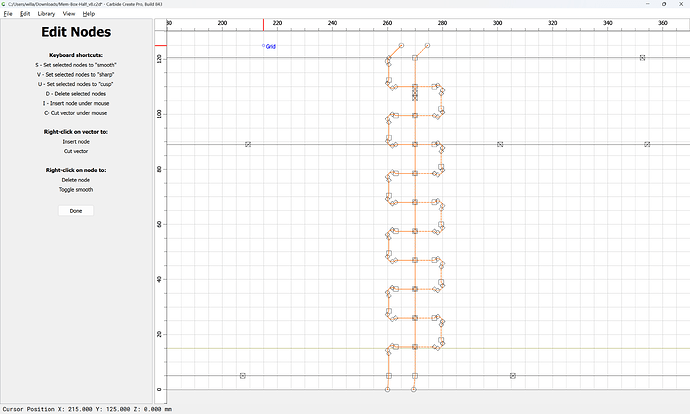
Task: Open the Edit menu
Action: coord(25,14)
